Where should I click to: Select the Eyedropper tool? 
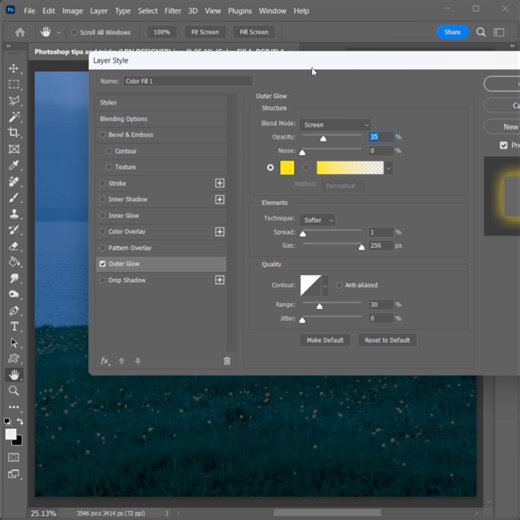pos(14,165)
